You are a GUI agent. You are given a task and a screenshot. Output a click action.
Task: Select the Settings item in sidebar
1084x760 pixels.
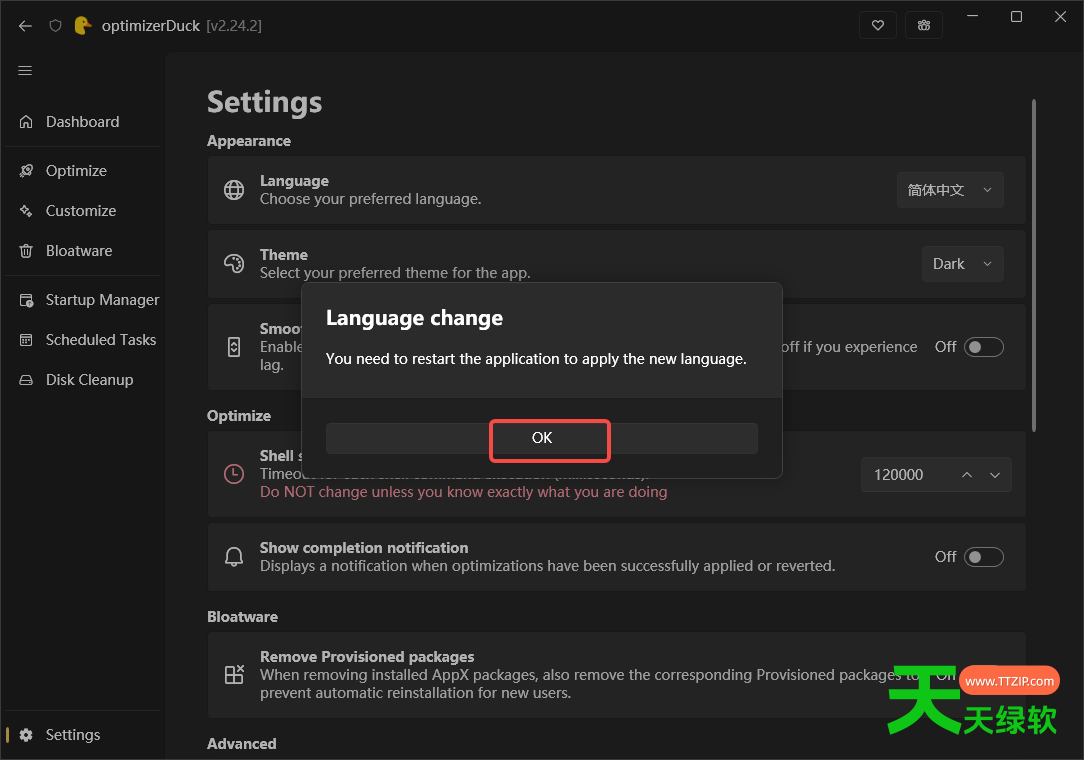pyautogui.click(x=83, y=735)
